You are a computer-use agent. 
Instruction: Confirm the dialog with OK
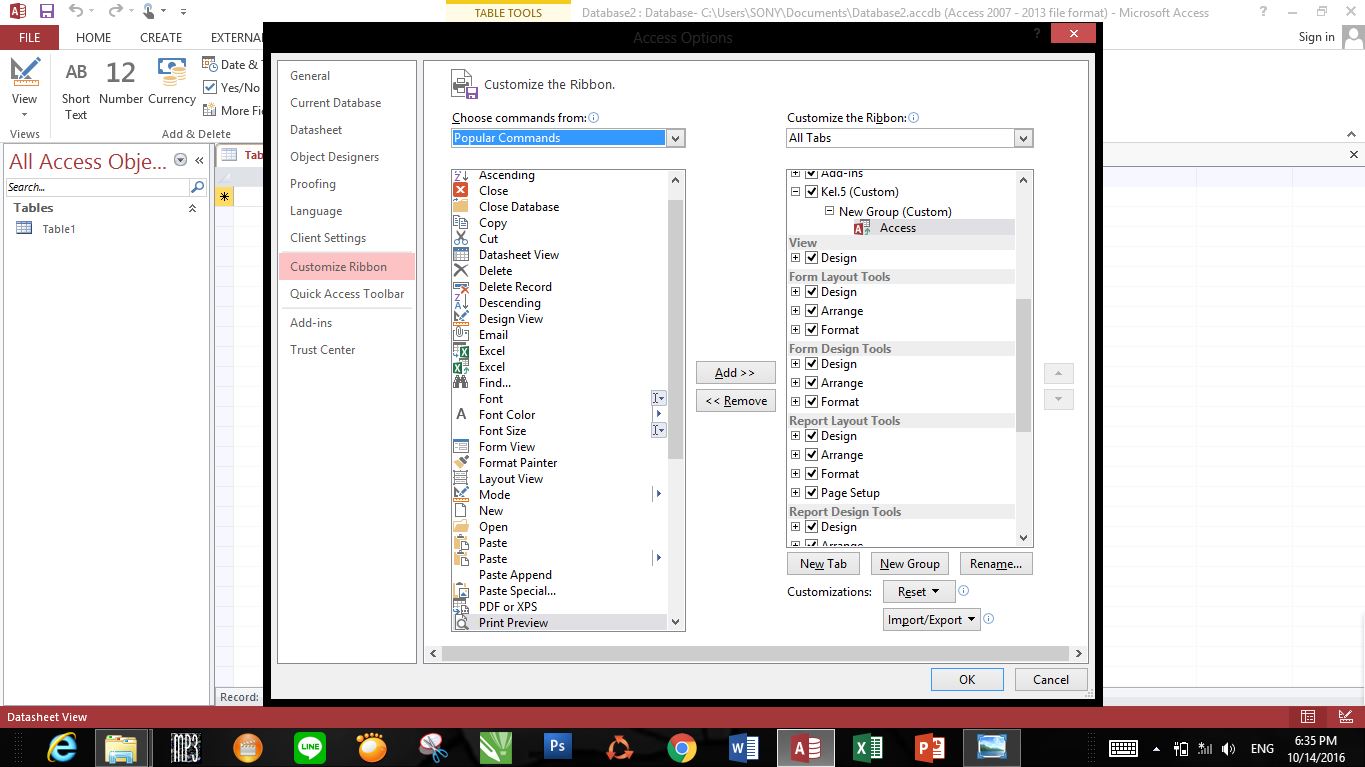pos(967,679)
